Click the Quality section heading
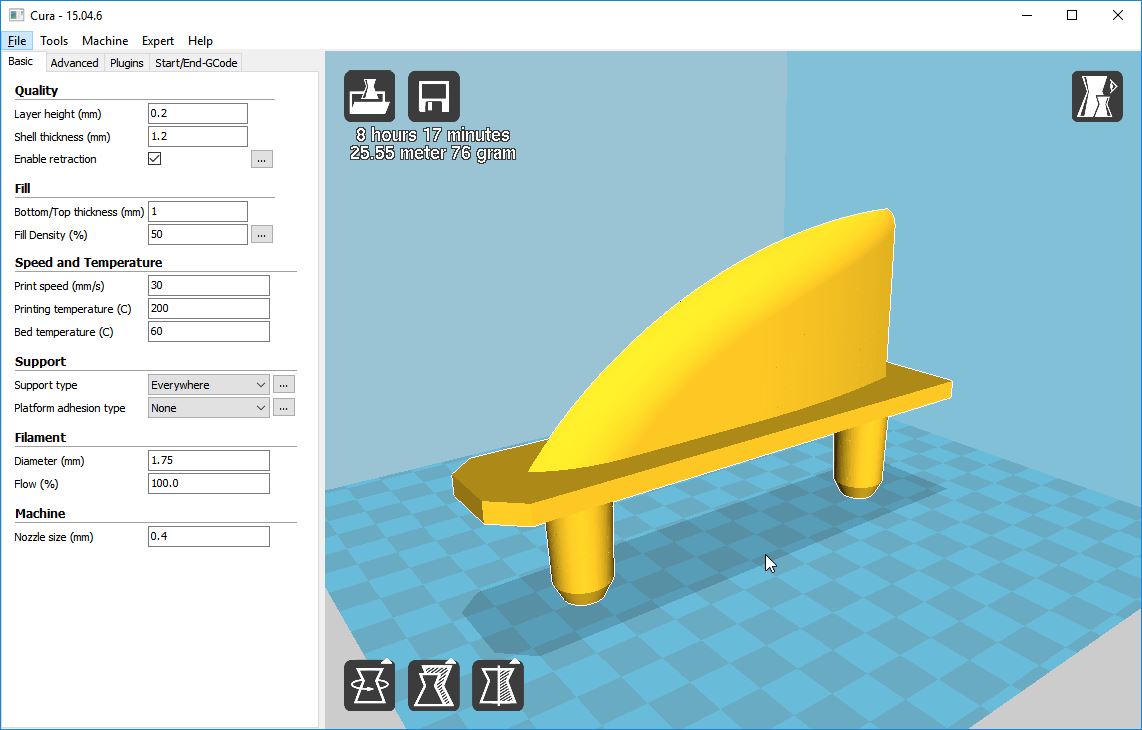 pyautogui.click(x=36, y=90)
